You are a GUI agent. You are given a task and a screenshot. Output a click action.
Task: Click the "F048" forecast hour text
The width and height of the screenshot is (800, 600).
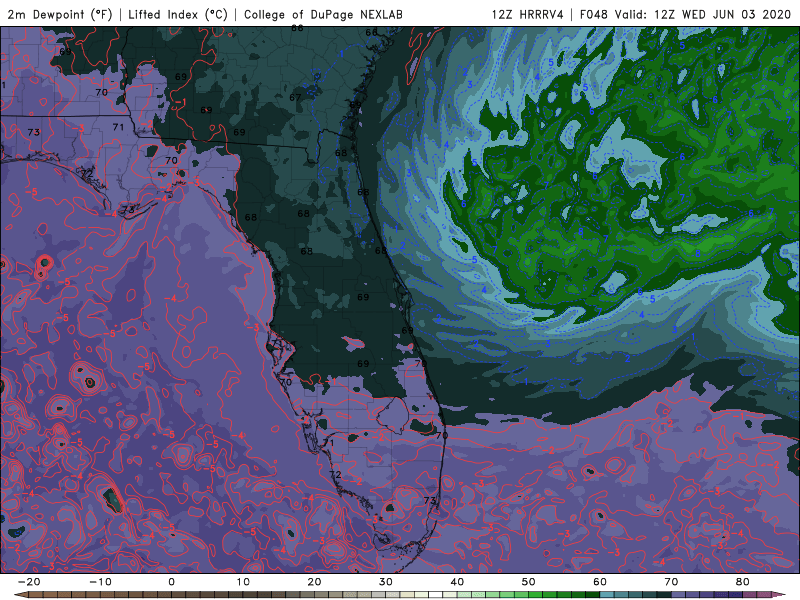click(594, 14)
